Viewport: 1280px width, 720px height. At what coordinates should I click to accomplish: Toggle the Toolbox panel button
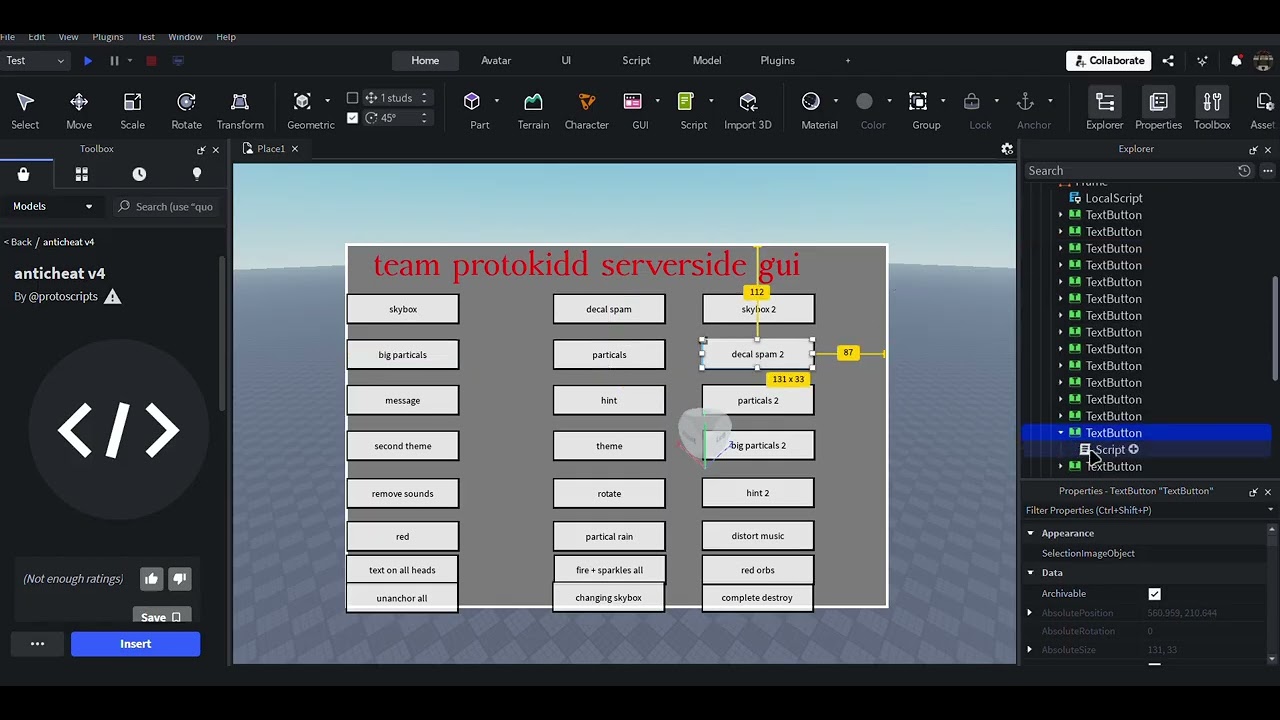coord(1212,110)
